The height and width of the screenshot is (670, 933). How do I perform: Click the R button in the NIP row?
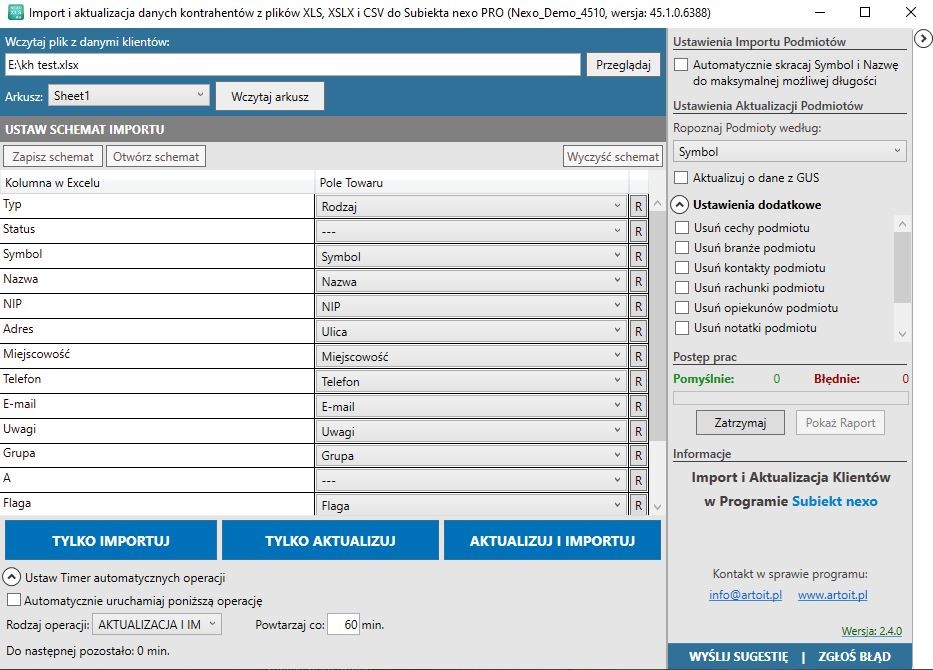click(638, 306)
